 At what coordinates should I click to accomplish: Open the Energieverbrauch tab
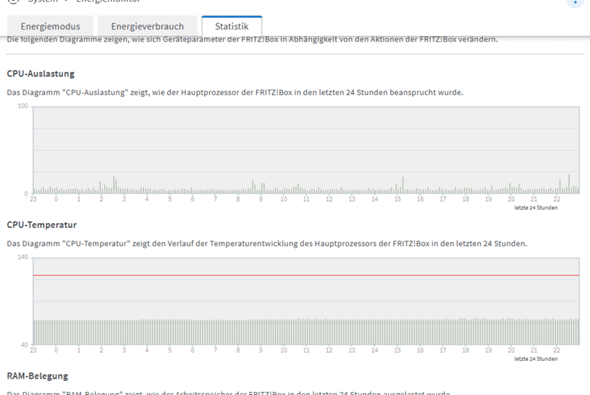pos(148,26)
